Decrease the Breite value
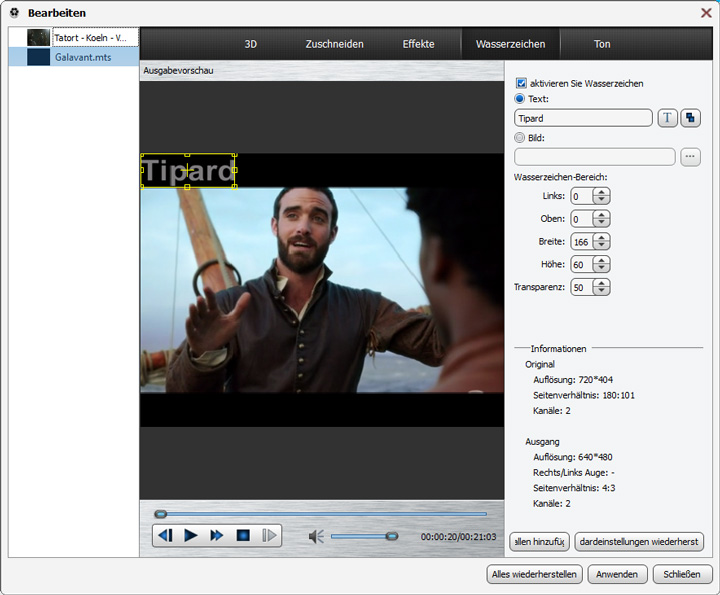The height and width of the screenshot is (595, 720). pos(601,246)
